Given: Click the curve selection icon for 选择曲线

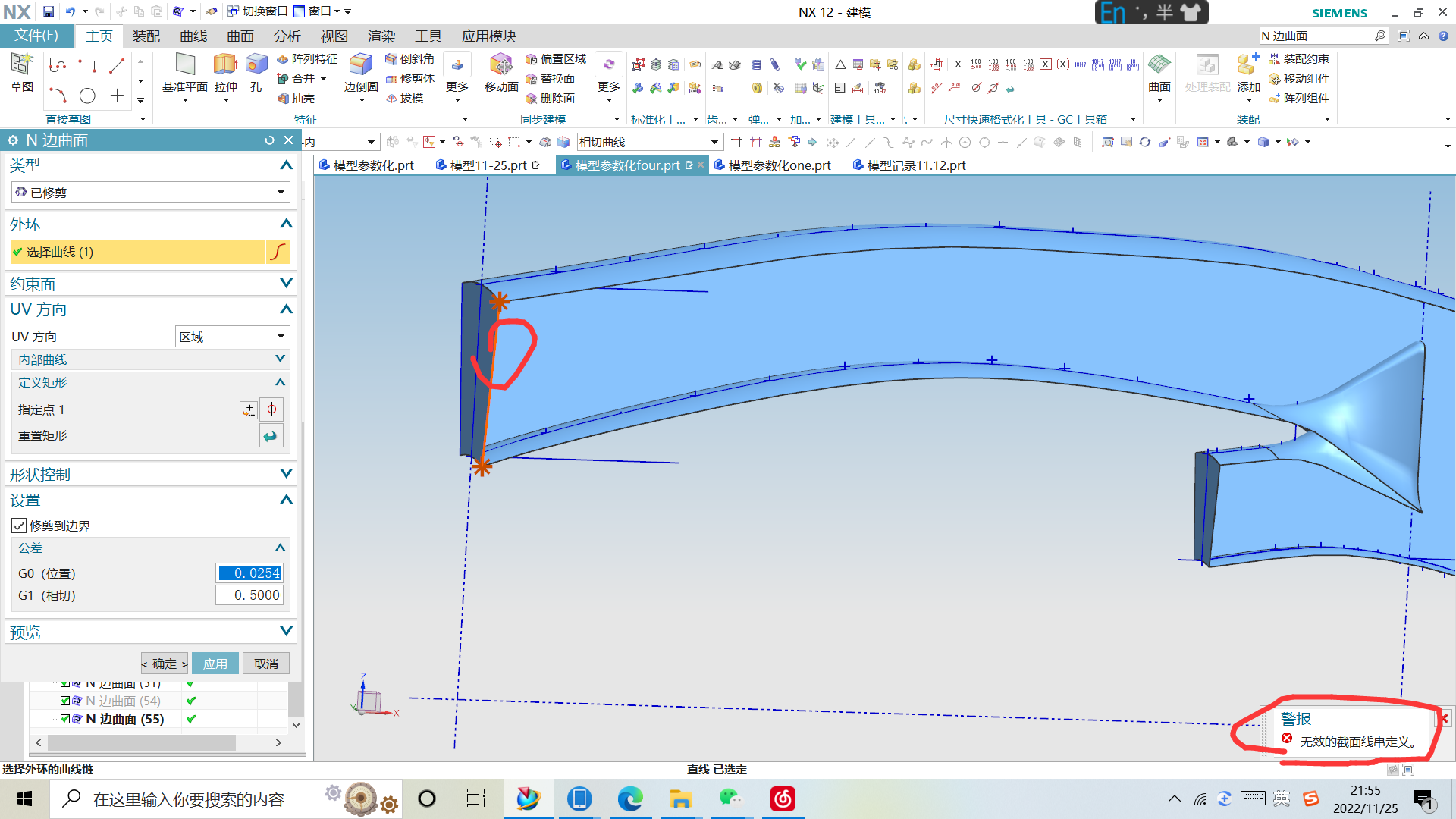Looking at the screenshot, I should (x=278, y=252).
